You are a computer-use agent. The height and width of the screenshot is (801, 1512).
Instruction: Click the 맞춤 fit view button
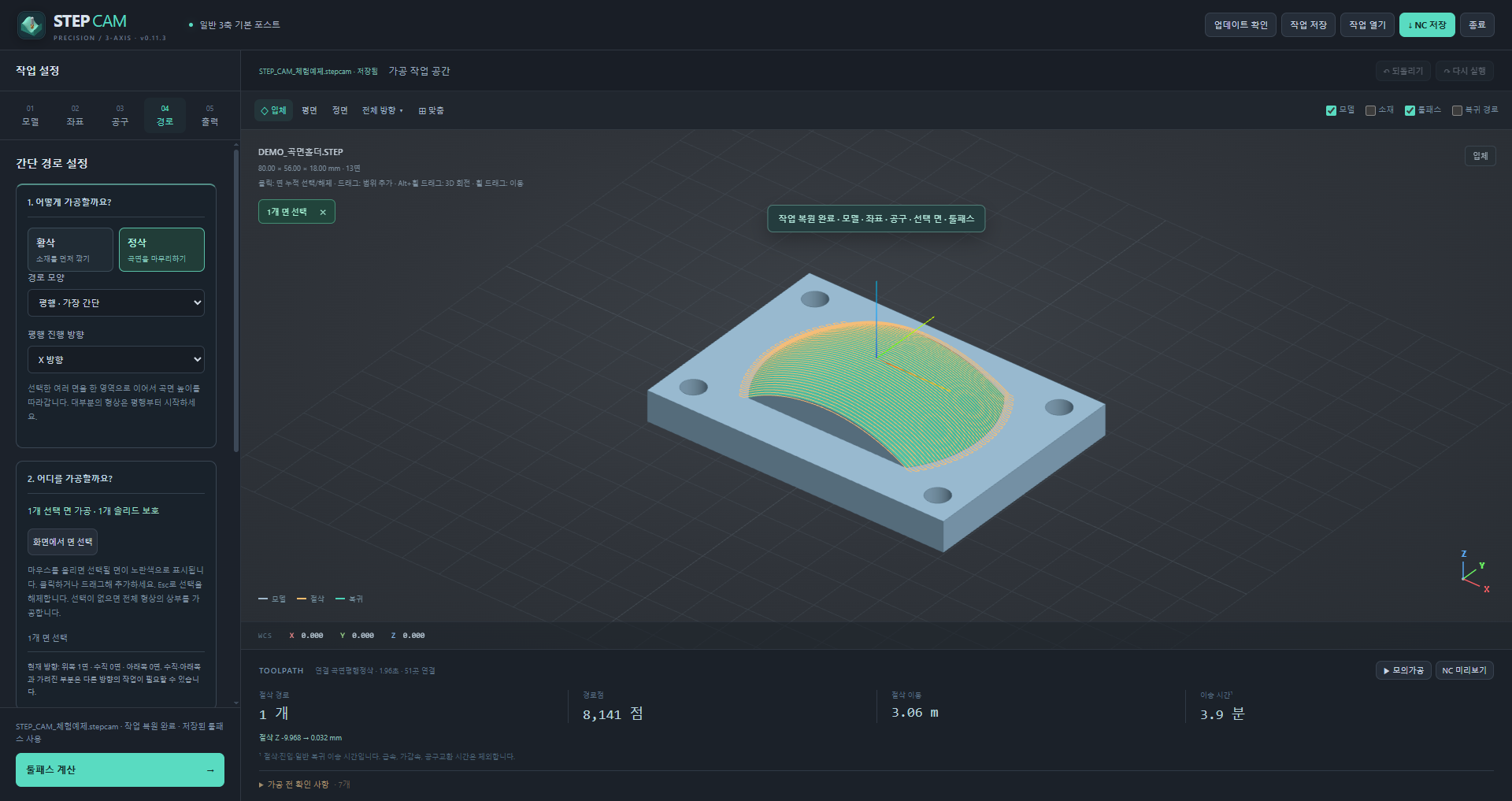point(432,110)
